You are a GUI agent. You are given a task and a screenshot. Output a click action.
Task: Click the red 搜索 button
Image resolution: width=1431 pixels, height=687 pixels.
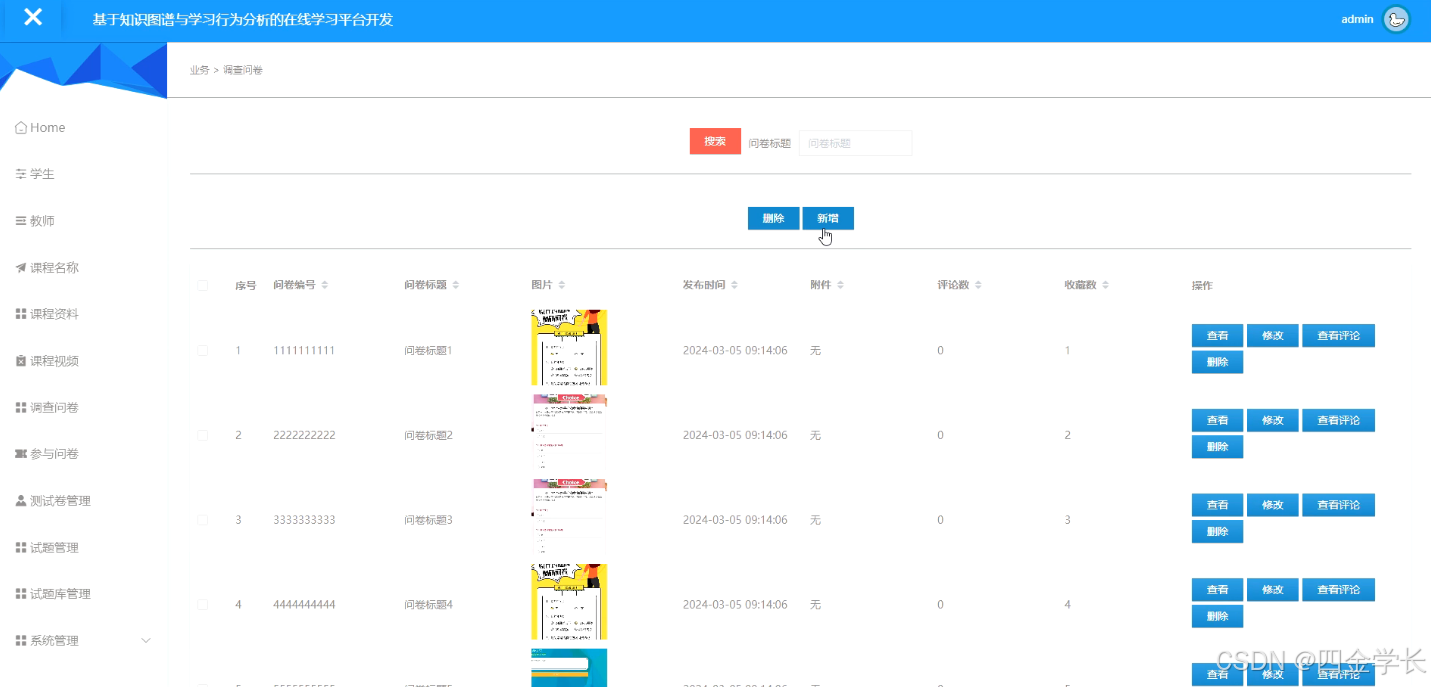pyautogui.click(x=715, y=142)
